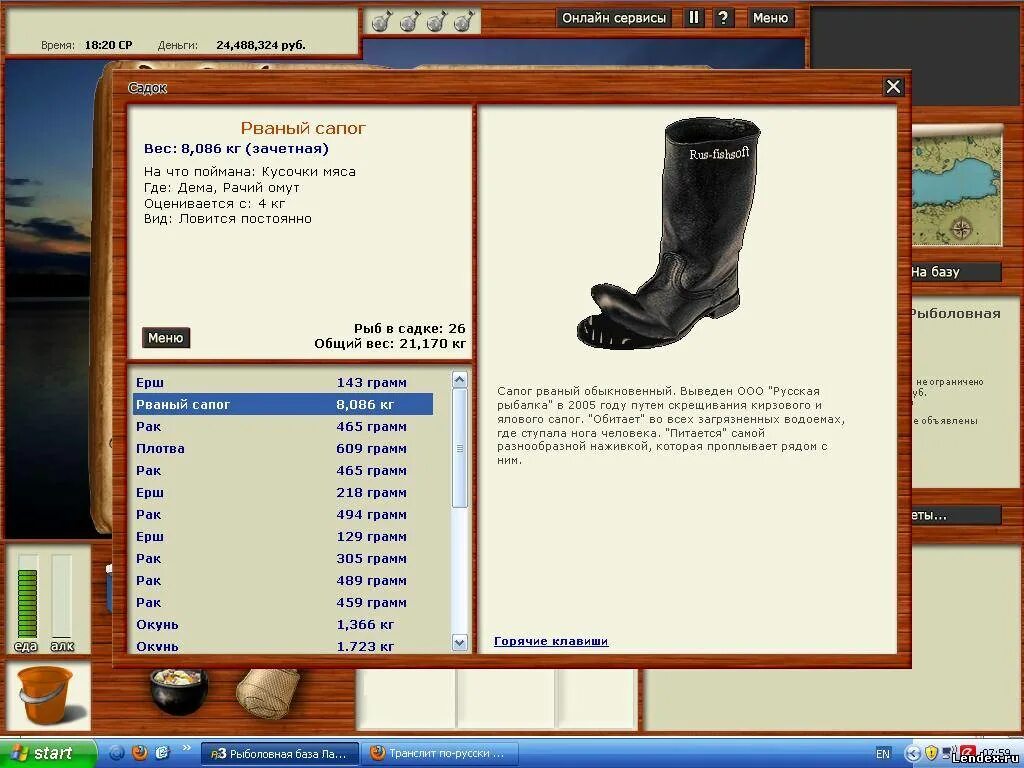Click the Firefox quick launch icon

(140, 752)
